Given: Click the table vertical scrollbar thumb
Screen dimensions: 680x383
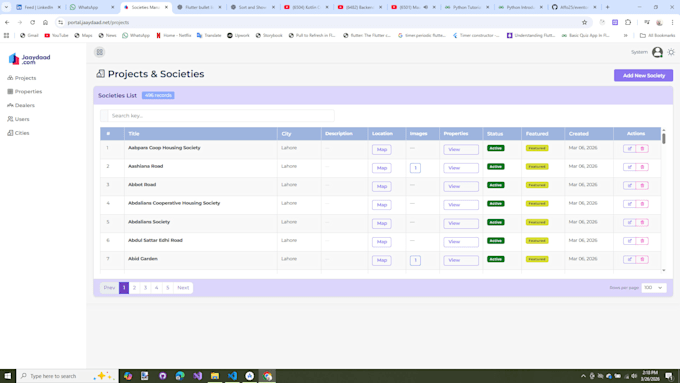Looking at the screenshot, I should tap(664, 139).
